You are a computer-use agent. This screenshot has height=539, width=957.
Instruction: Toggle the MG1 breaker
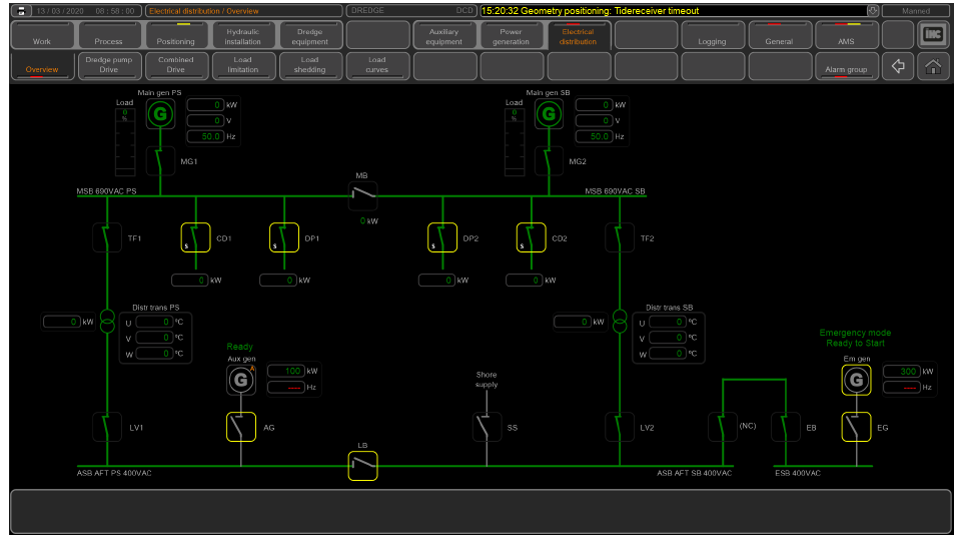click(x=161, y=161)
